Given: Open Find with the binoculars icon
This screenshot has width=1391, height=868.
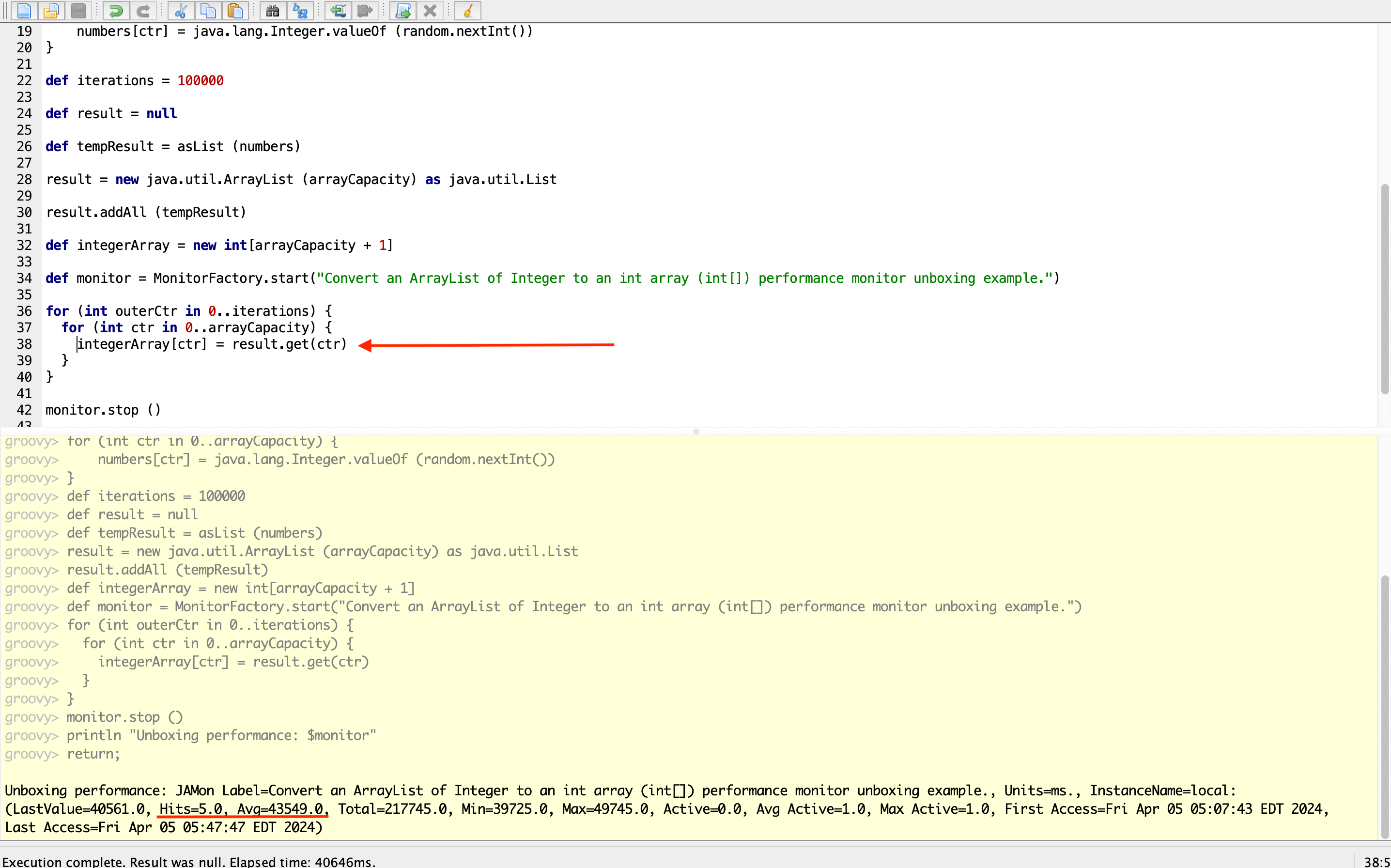Looking at the screenshot, I should pyautogui.click(x=273, y=10).
